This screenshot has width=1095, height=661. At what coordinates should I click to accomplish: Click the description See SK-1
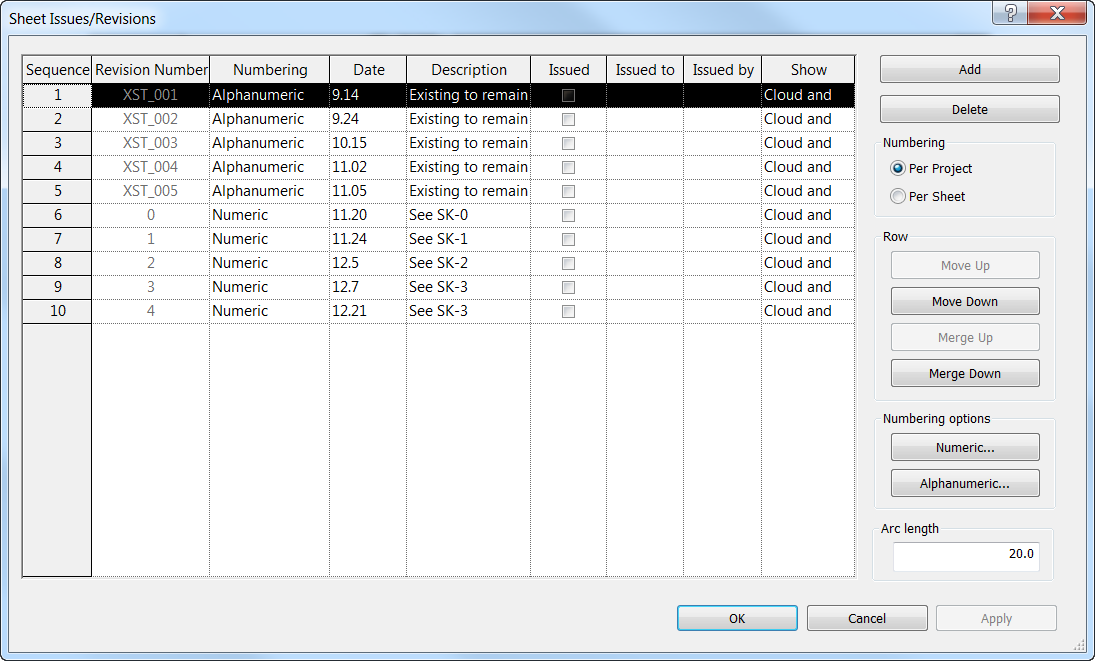tap(469, 239)
